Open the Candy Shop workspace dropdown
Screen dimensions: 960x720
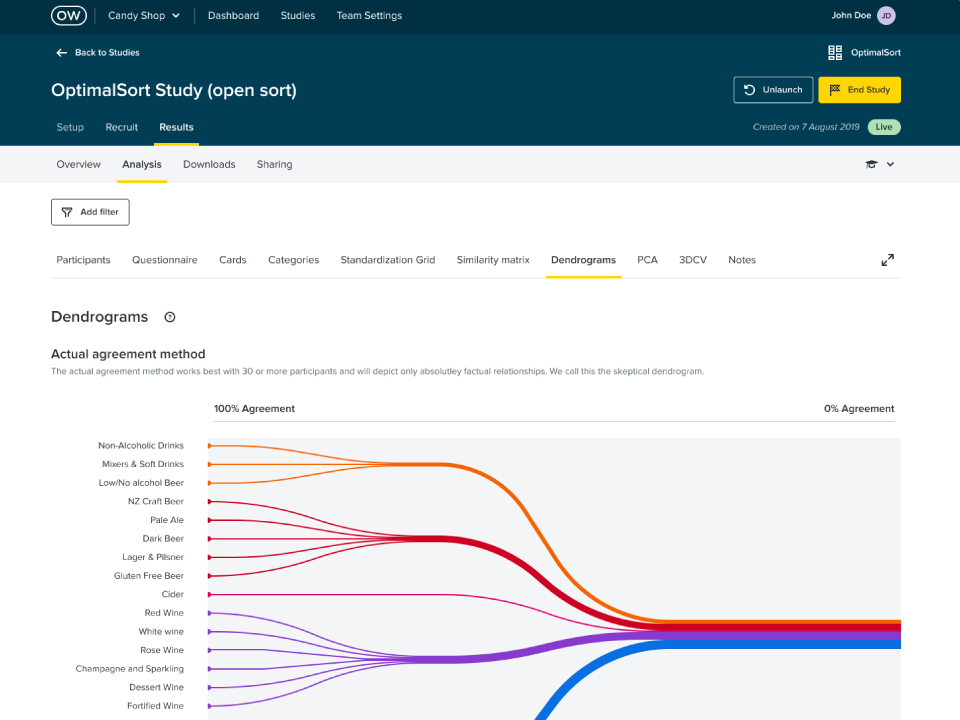142,15
